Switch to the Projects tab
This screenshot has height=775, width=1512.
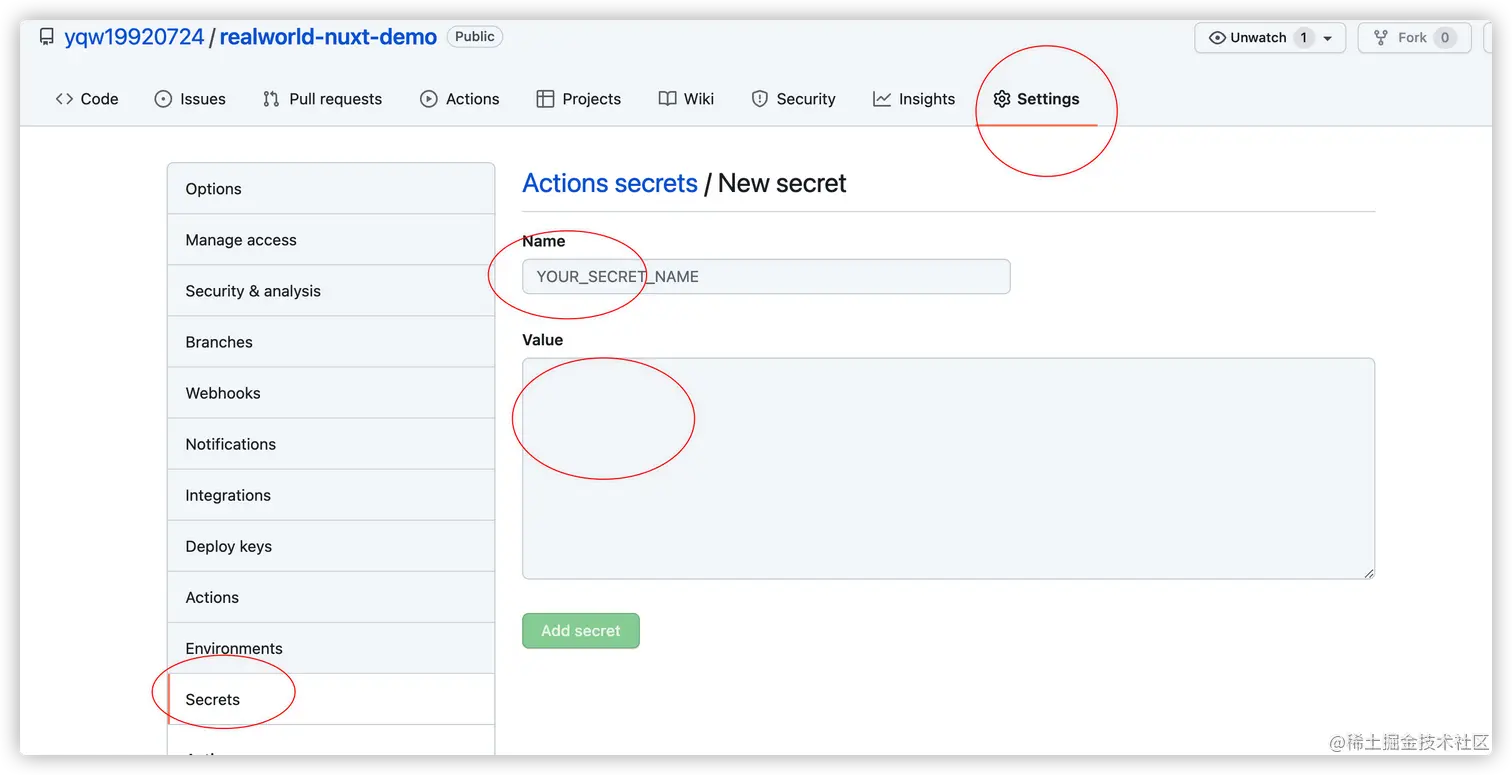(x=579, y=99)
